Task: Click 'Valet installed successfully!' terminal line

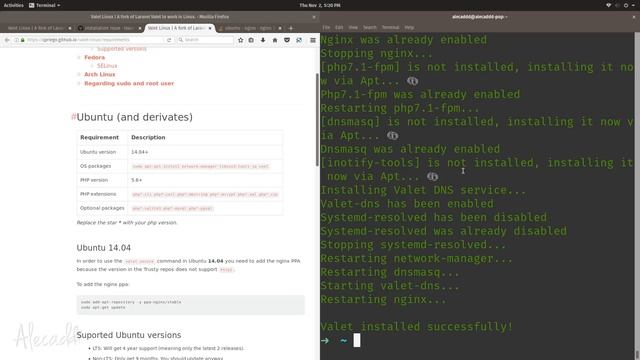Action: (416, 327)
